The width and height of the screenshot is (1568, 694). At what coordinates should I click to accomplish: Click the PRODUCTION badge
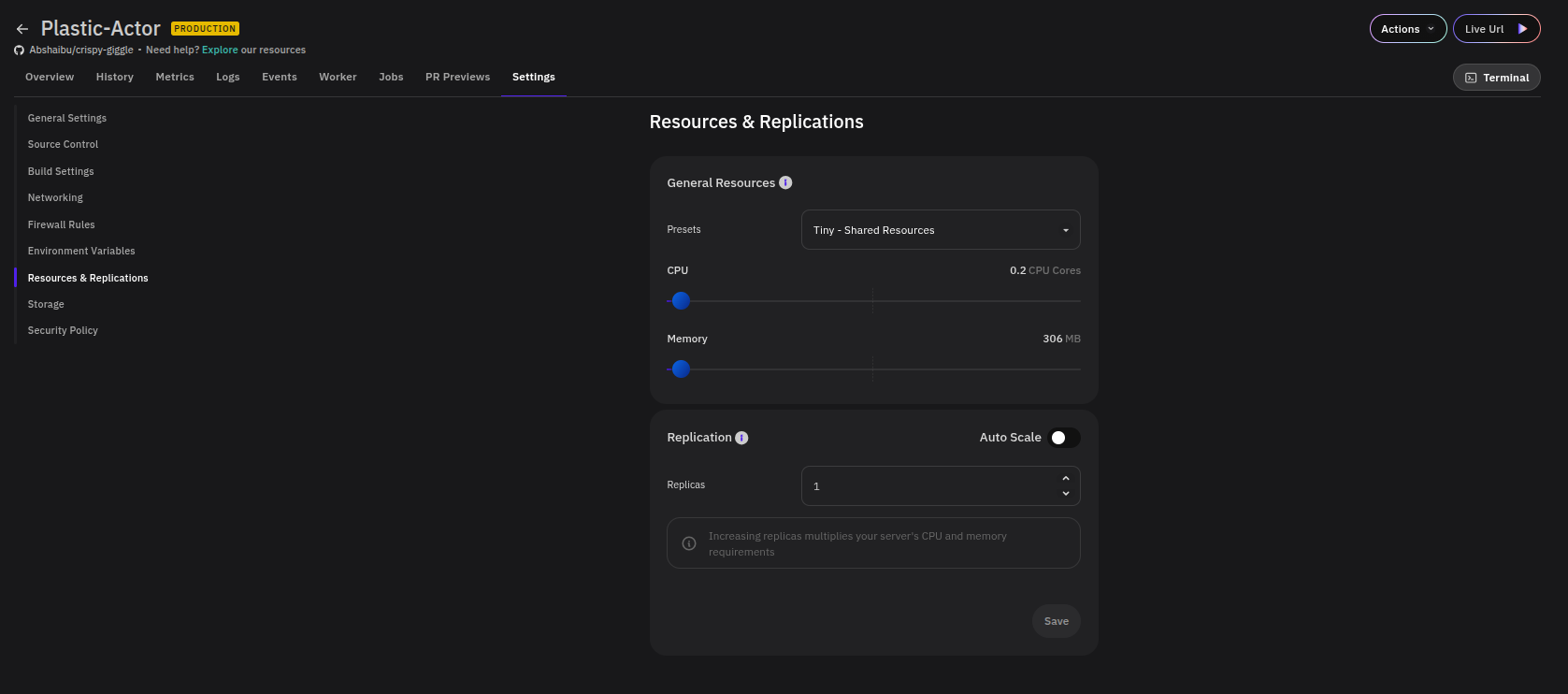[x=206, y=29]
